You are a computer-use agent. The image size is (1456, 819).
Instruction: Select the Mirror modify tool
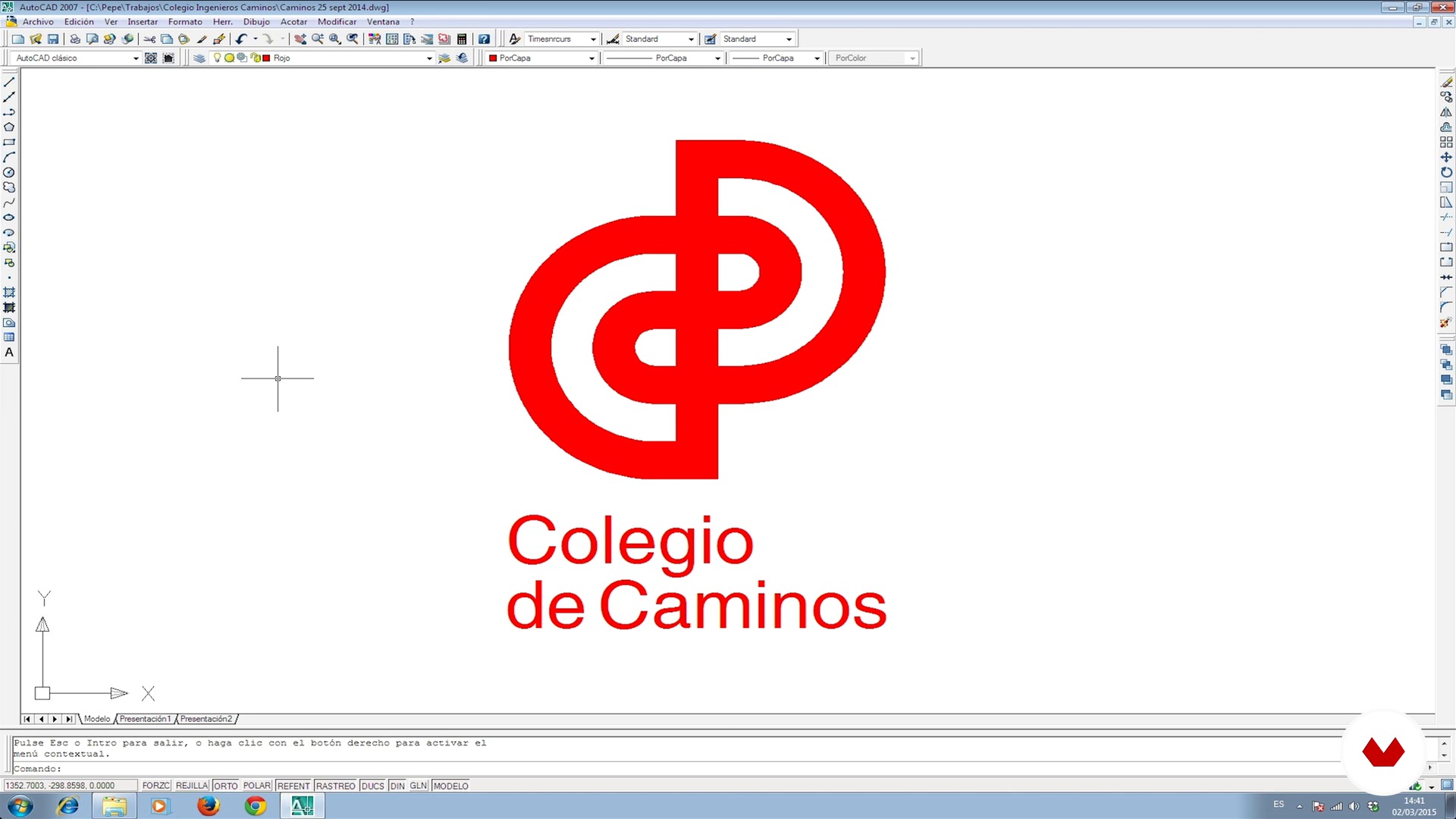pos(1446,112)
